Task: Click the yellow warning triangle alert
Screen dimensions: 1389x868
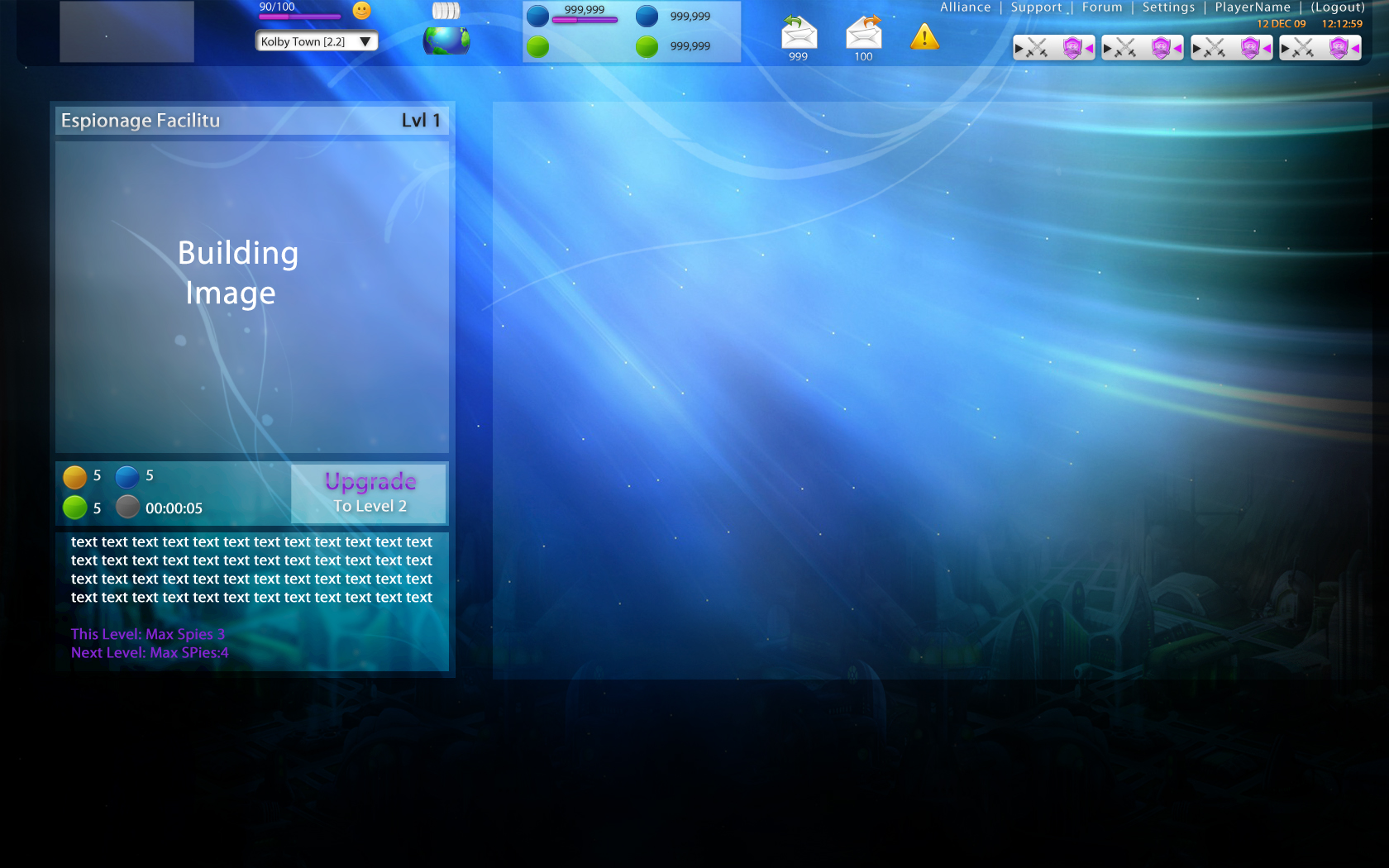Action: pos(924,37)
